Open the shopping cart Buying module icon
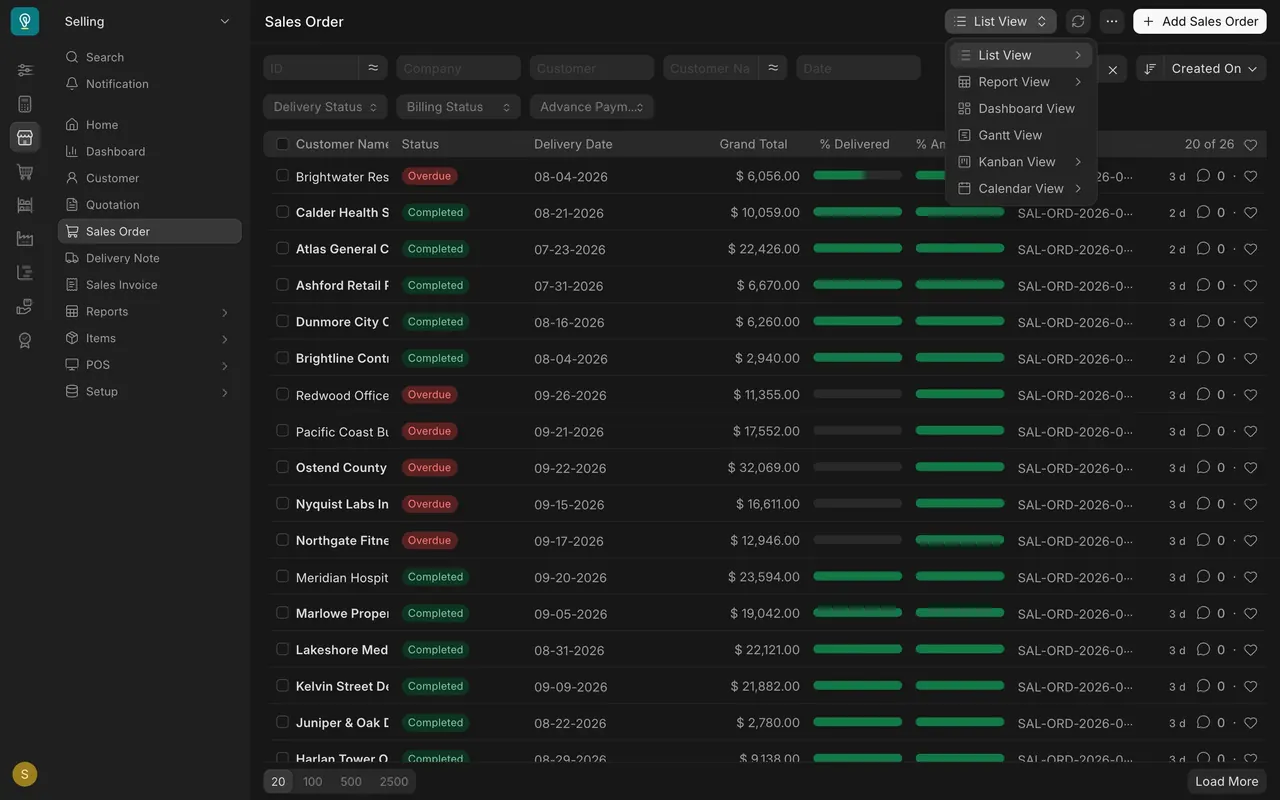Viewport: 1280px width, 800px height. pos(25,172)
